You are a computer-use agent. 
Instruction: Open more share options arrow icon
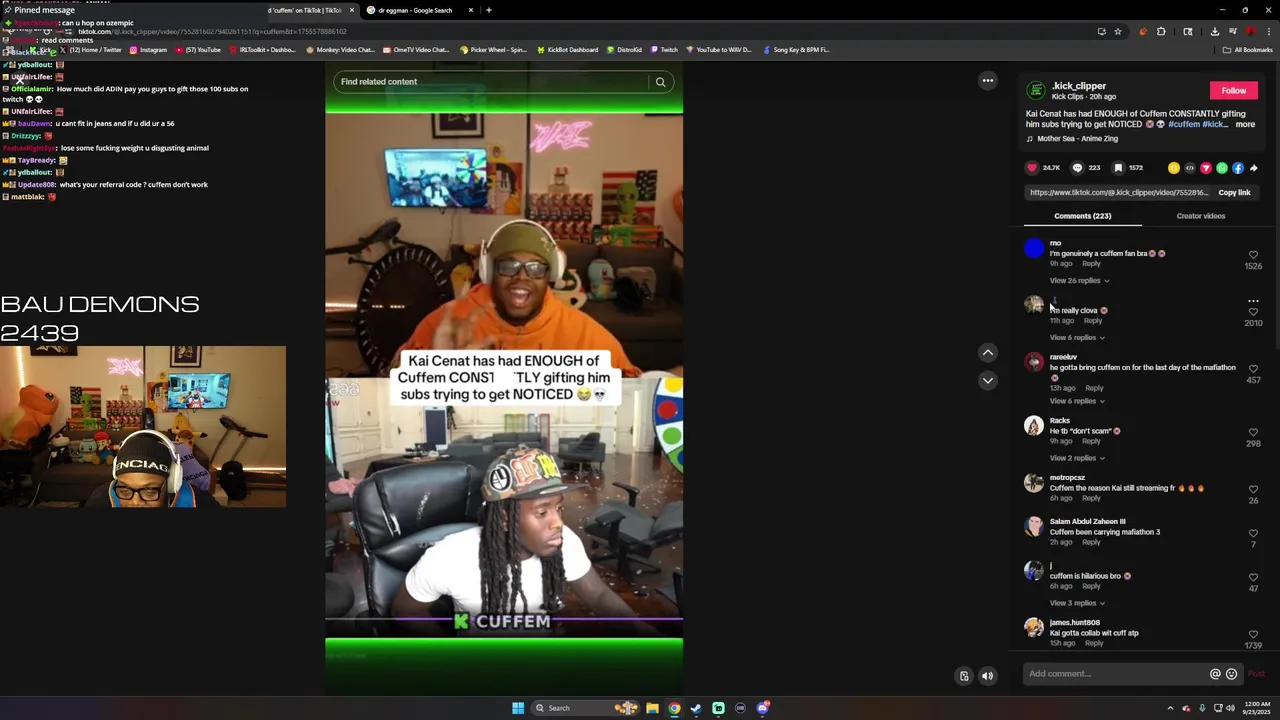(x=1254, y=168)
